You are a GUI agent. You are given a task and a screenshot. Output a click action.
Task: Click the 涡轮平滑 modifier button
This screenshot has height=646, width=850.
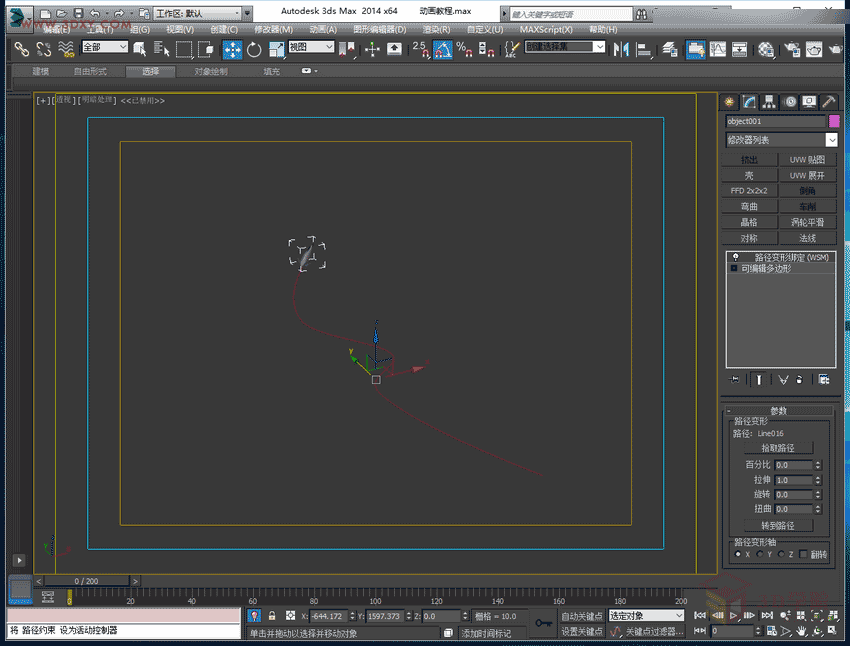pyautogui.click(x=807, y=222)
